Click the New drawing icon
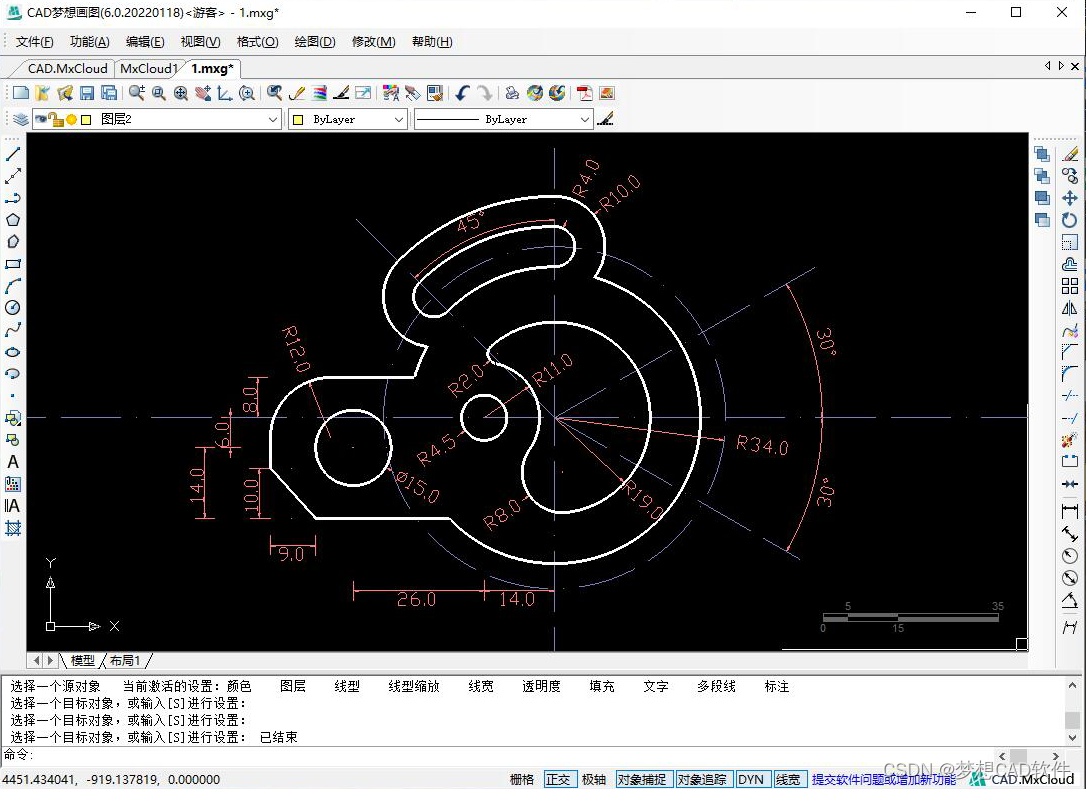This screenshot has width=1086, height=789. click(21, 93)
